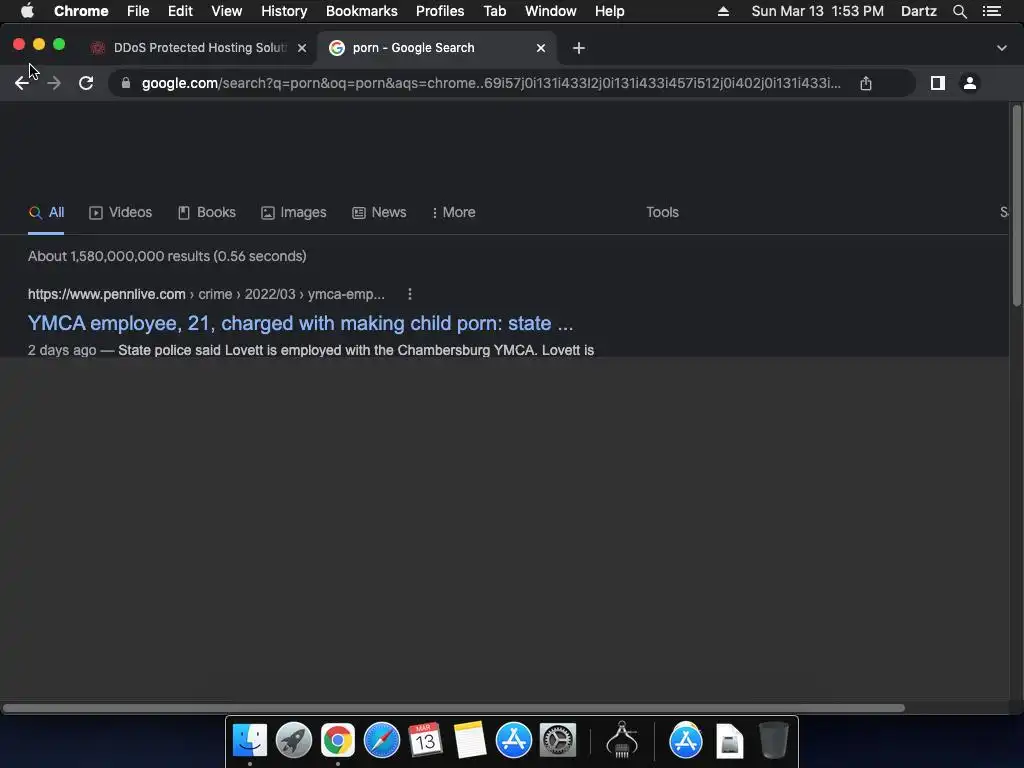Open Google Chrome from the Dock
Screen dimensions: 1024x768
338,741
